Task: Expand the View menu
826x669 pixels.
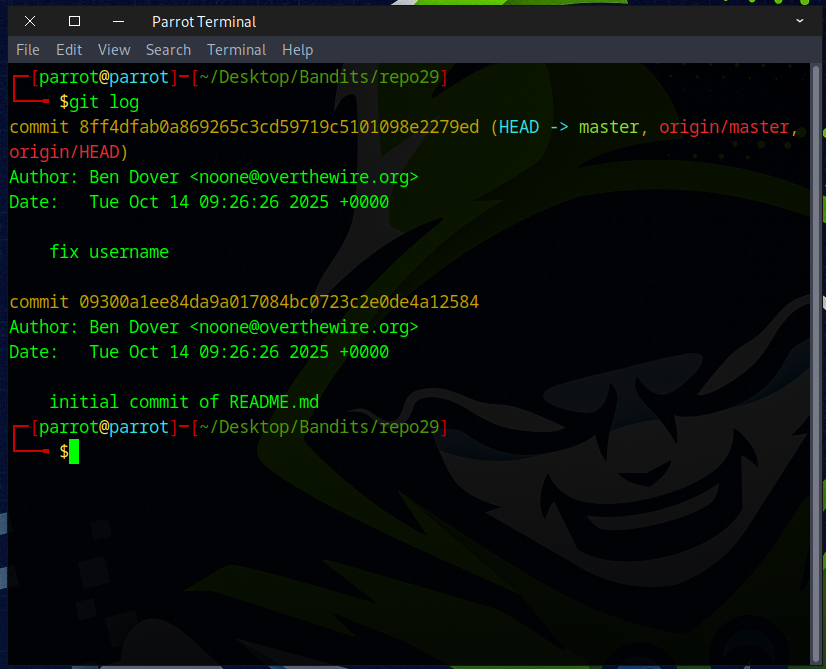Action: click(114, 49)
